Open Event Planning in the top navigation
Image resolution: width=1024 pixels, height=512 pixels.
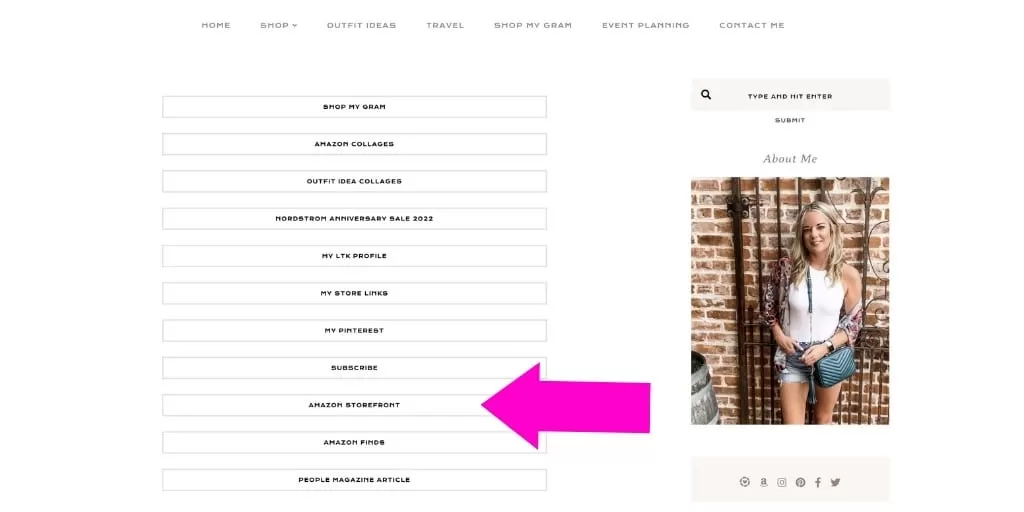coord(645,25)
